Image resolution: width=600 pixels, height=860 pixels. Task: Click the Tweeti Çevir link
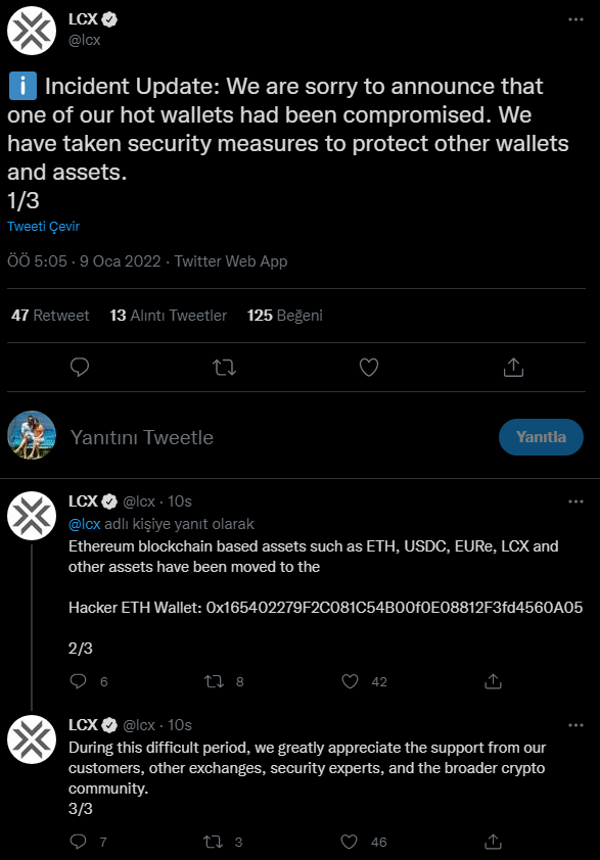coord(42,226)
